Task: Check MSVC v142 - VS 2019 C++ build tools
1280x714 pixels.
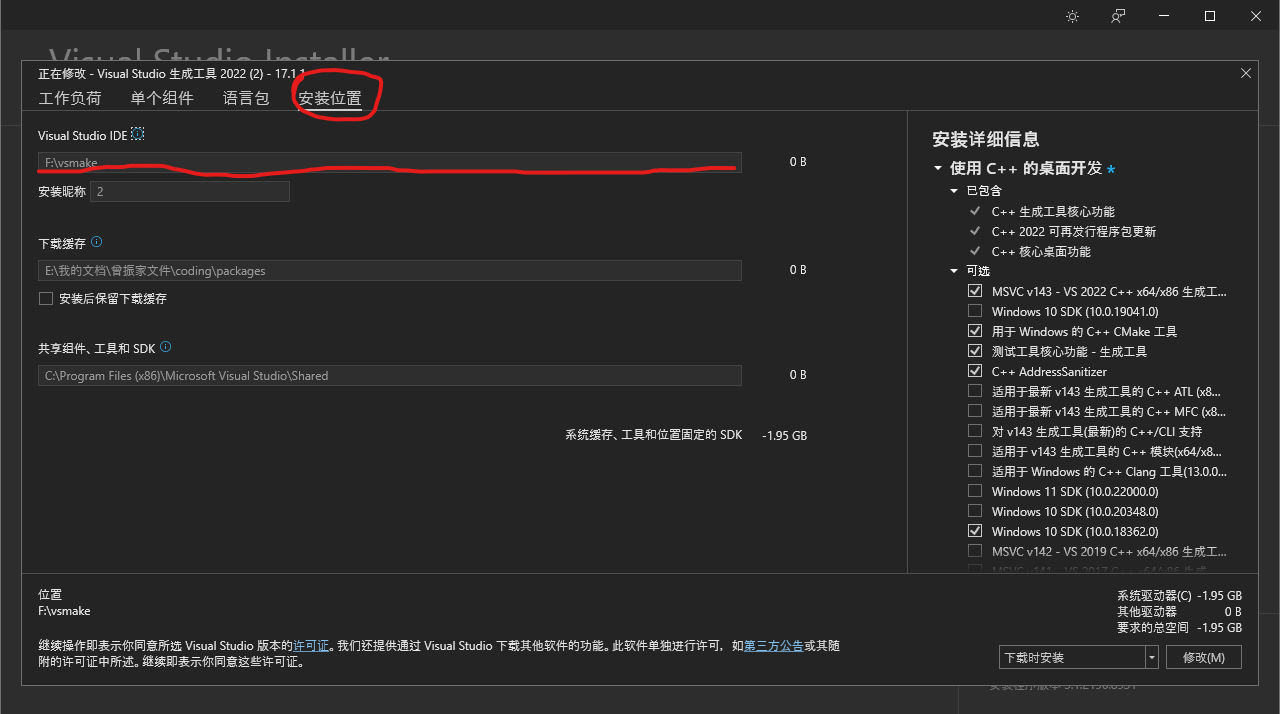Action: tap(975, 551)
